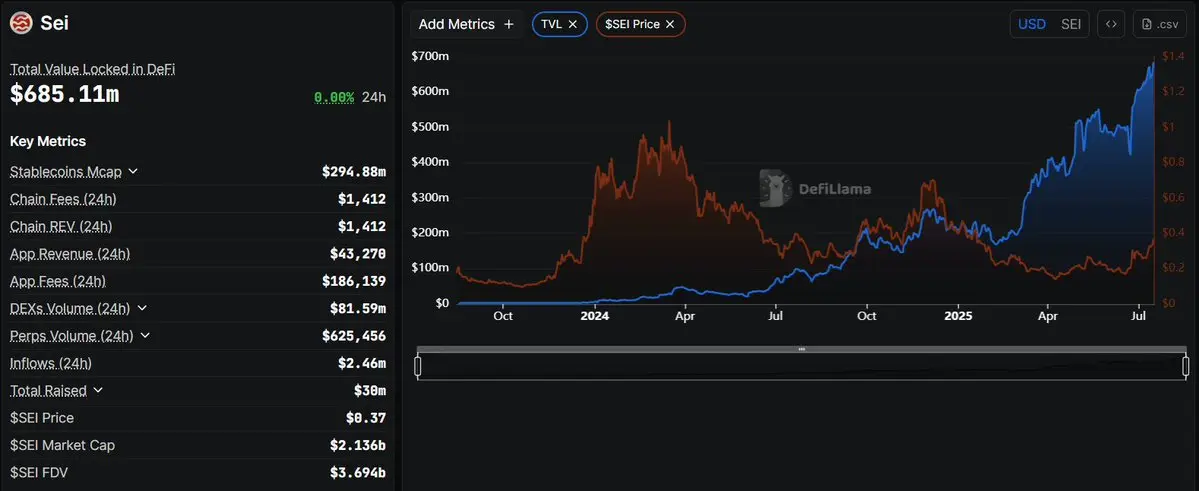Remove $SEI Price metric via its X
Viewport: 1199px width, 491px height.
(670, 24)
